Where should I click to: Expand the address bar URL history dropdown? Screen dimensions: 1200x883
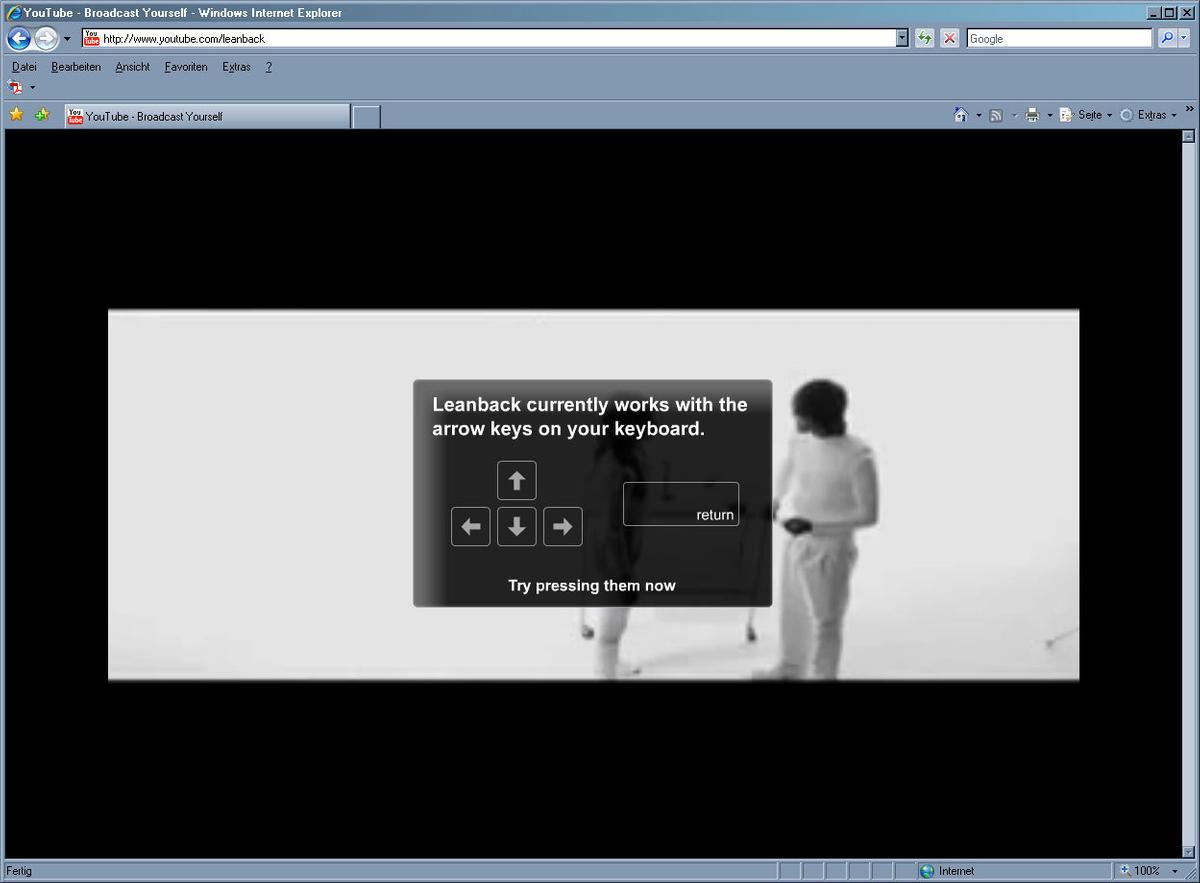point(902,38)
